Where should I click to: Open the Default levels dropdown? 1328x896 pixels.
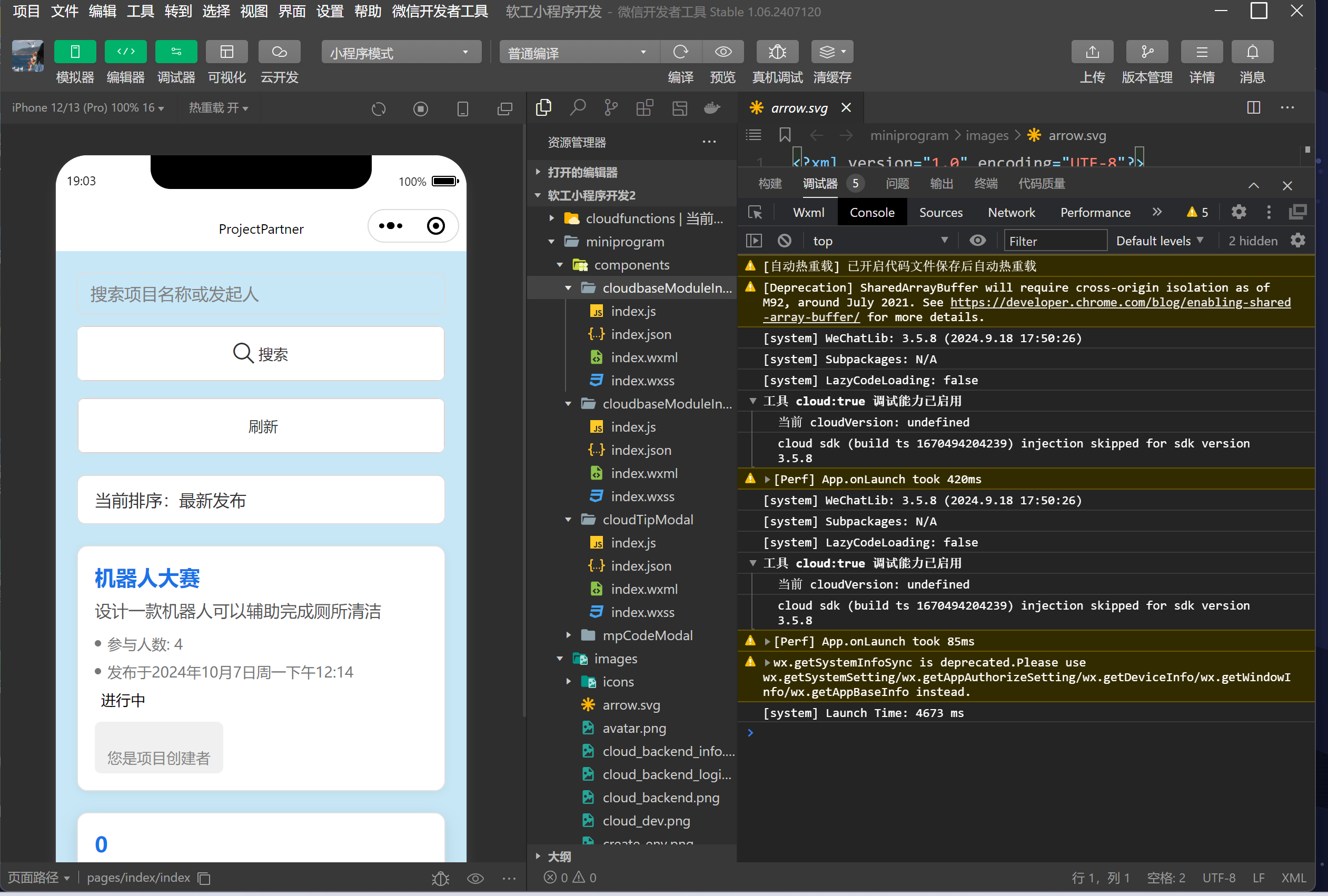pyautogui.click(x=1159, y=241)
